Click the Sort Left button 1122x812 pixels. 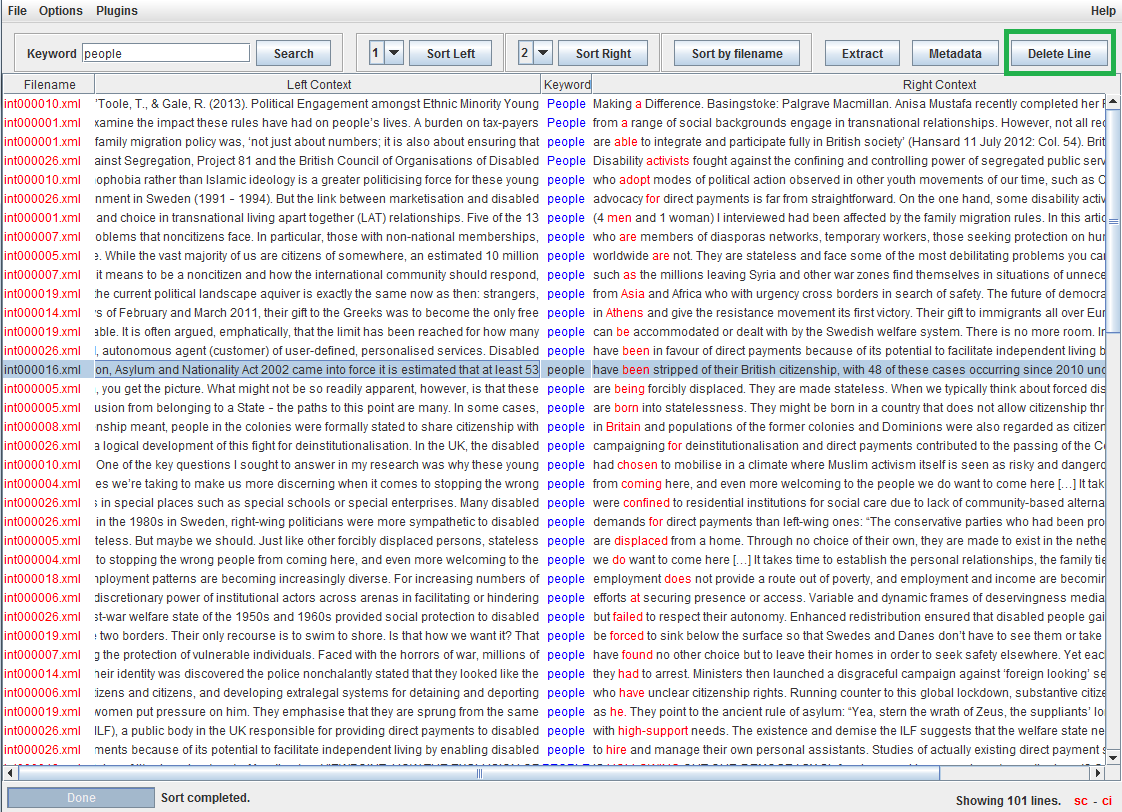coord(451,54)
